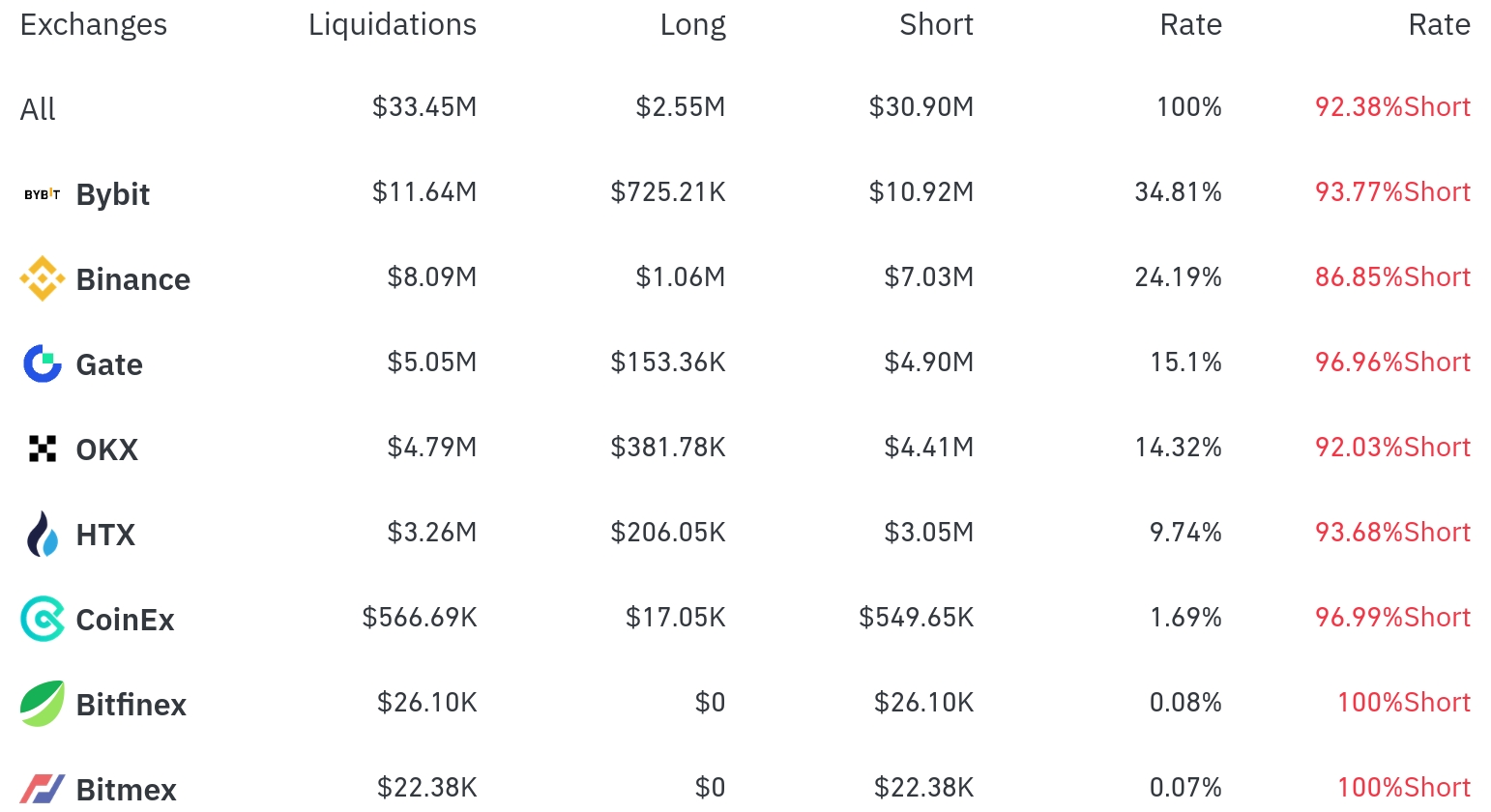
Task: Click the Binance yellow diamond logo
Action: pos(42,278)
